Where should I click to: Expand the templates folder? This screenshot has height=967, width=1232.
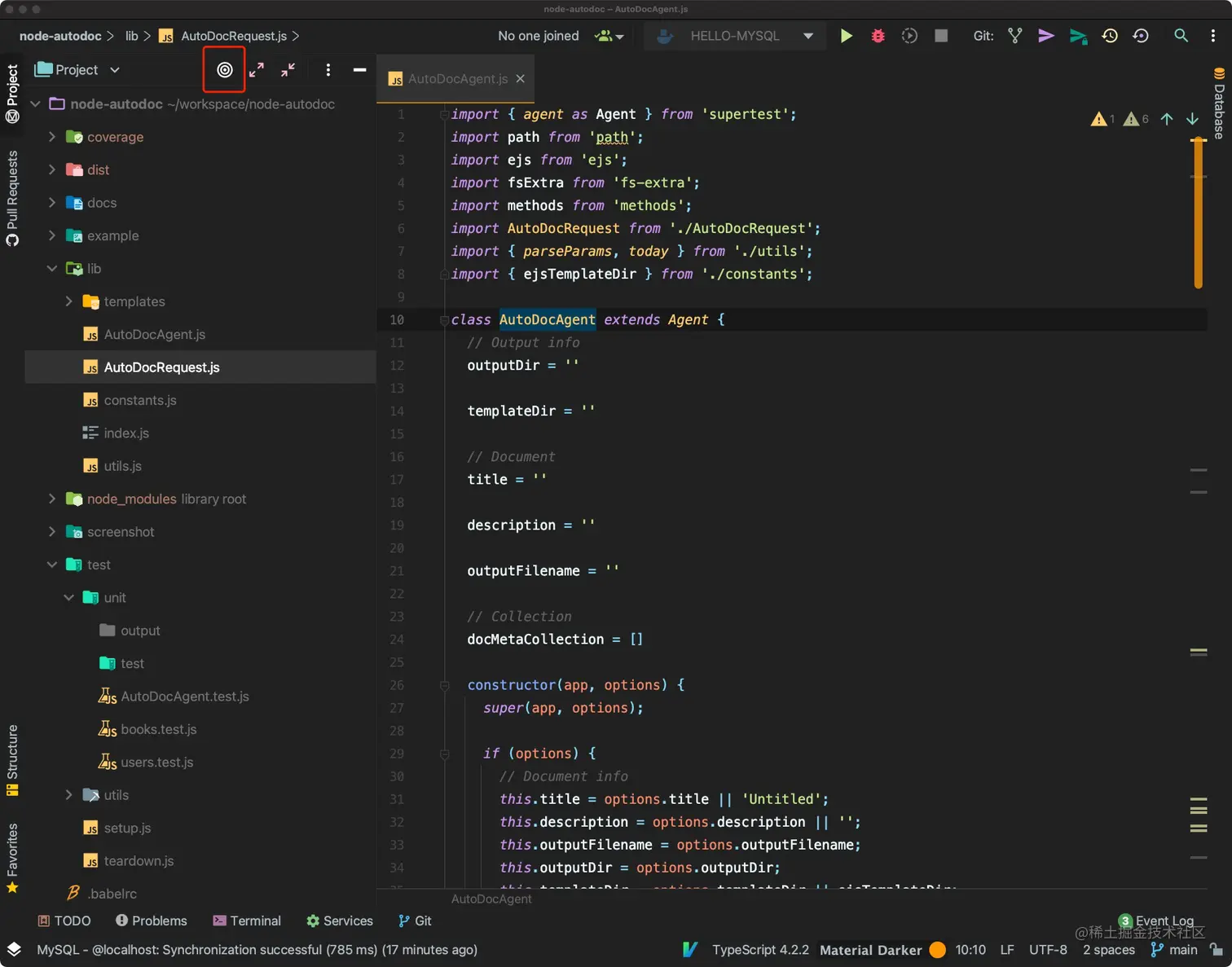(x=69, y=301)
